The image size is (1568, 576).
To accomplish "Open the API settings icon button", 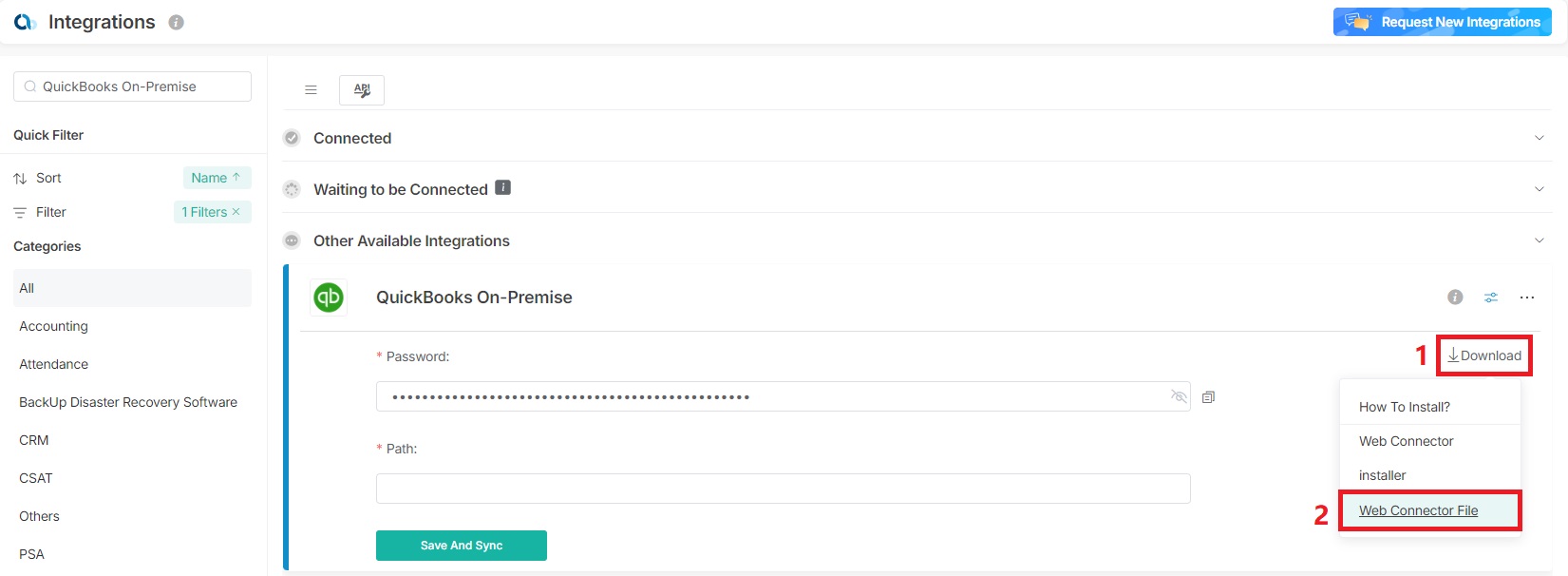I will click(x=362, y=90).
